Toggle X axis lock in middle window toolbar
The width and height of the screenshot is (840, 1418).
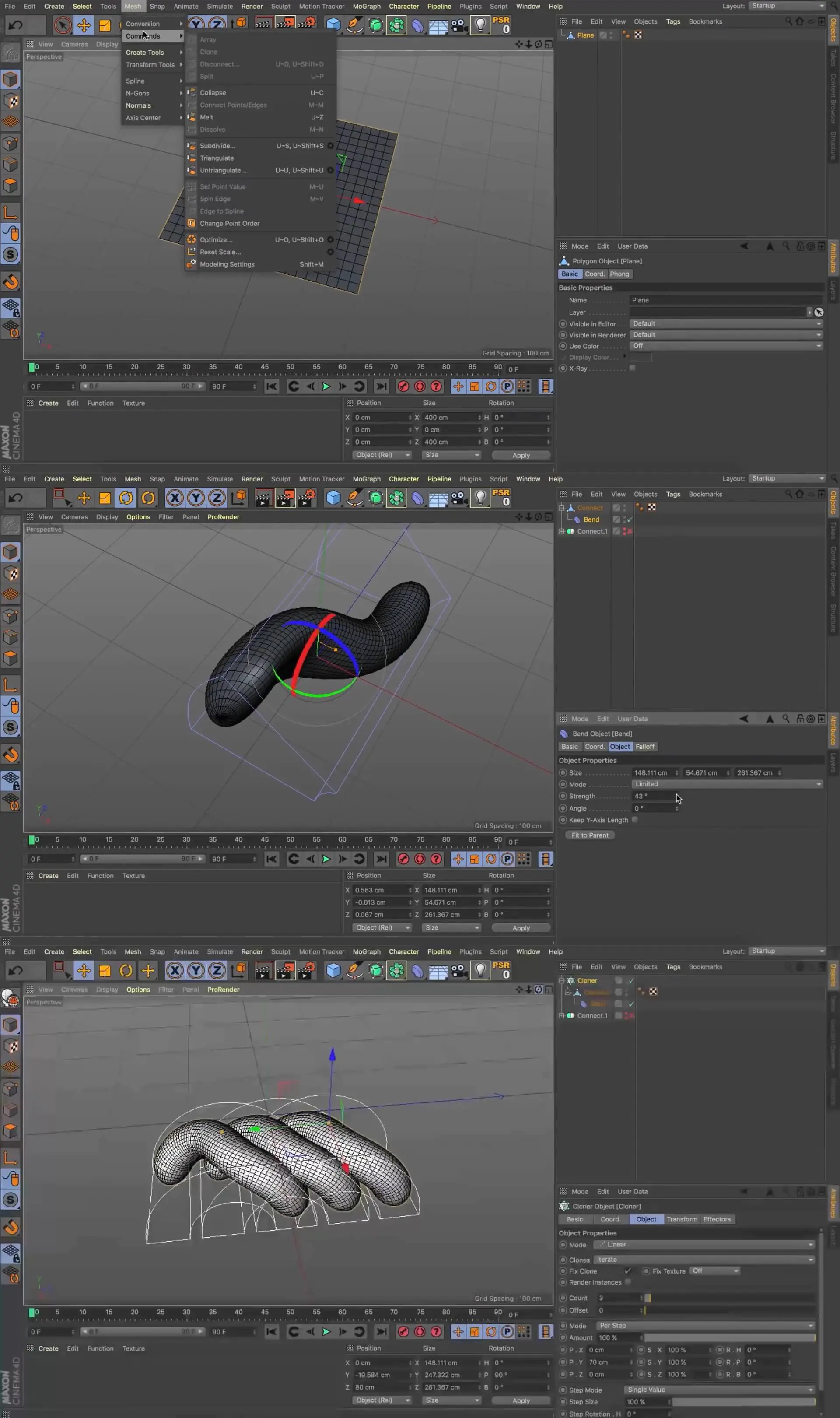point(175,498)
